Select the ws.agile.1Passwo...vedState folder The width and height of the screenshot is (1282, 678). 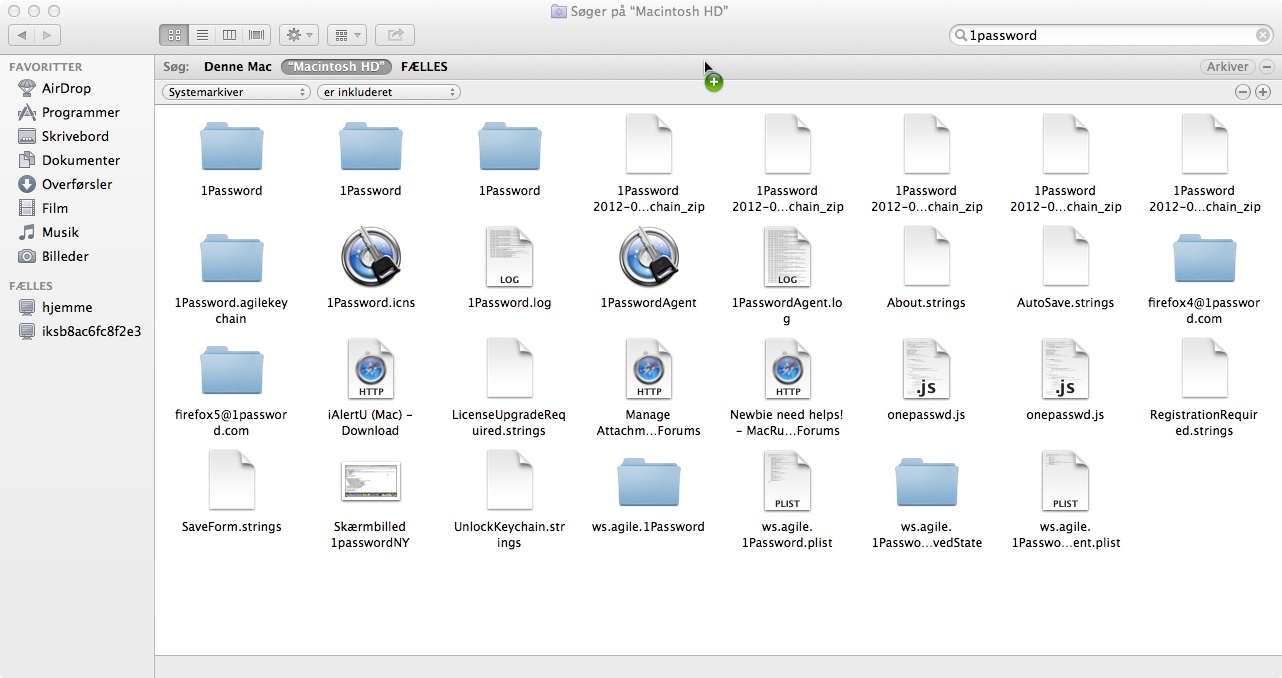click(927, 483)
